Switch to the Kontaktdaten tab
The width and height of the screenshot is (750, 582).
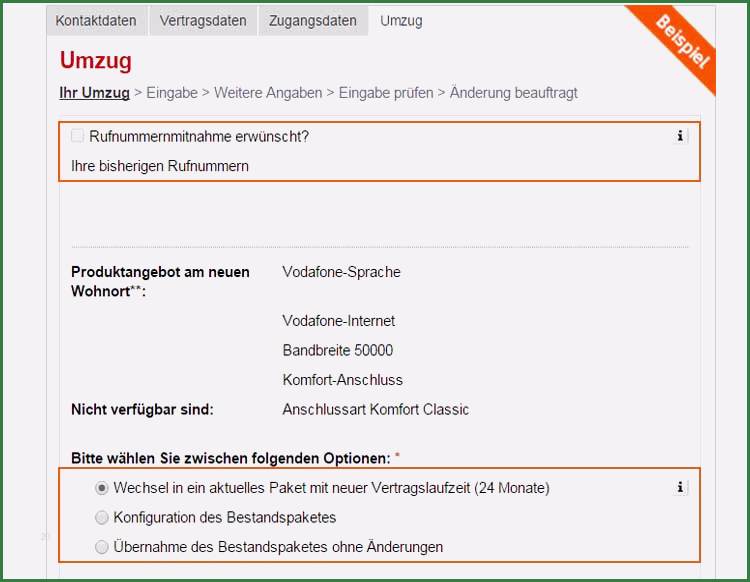tap(96, 21)
